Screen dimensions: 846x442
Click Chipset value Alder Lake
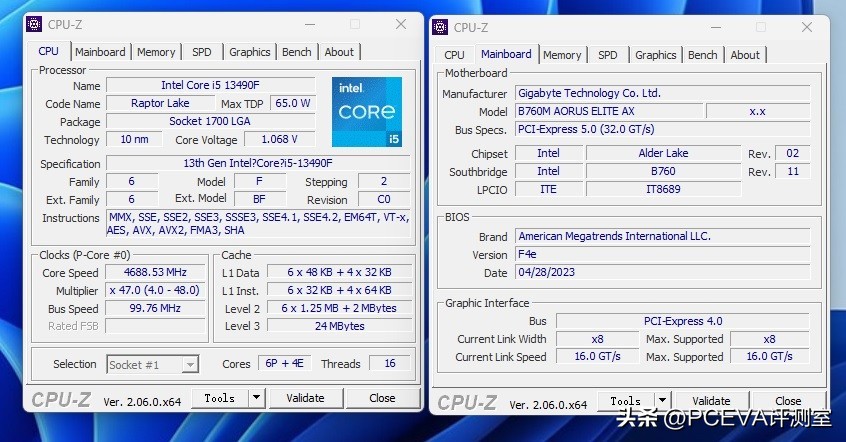pos(663,153)
